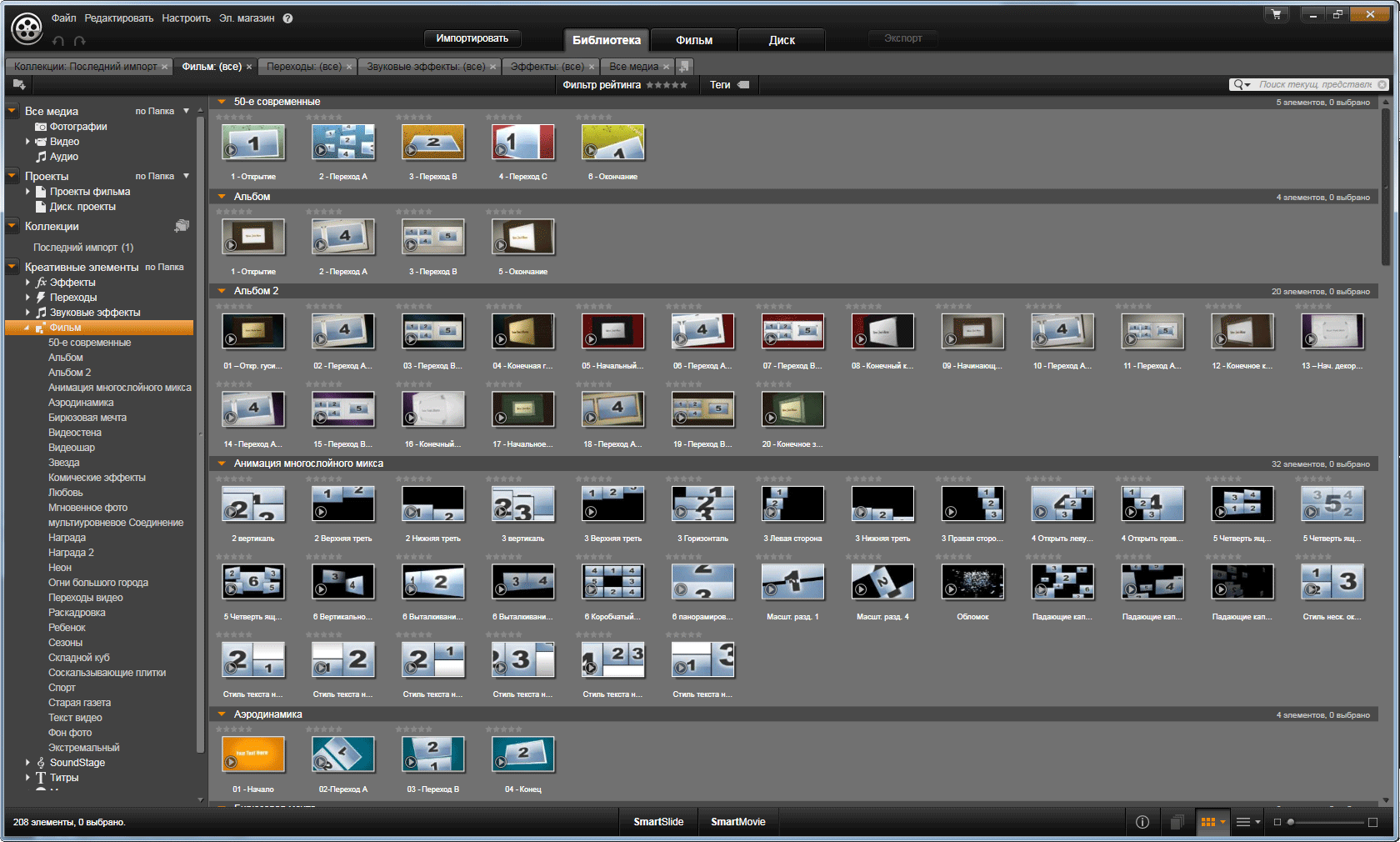Screen dimensions: 1400x842
Task: Switch to thumbnail grid view
Action: click(1207, 822)
